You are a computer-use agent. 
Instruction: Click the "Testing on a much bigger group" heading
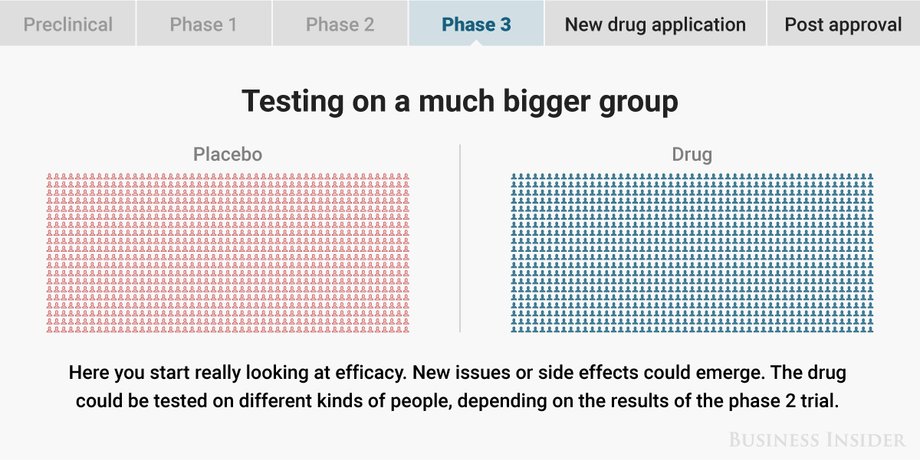460,102
